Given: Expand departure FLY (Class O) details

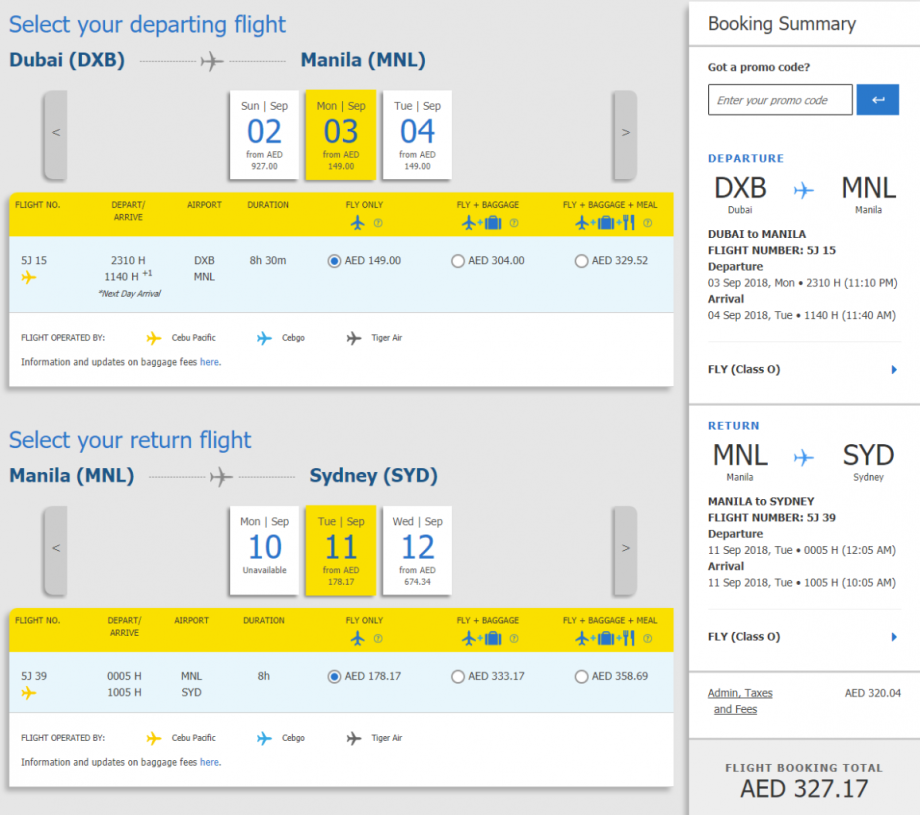Looking at the screenshot, I should coord(894,370).
